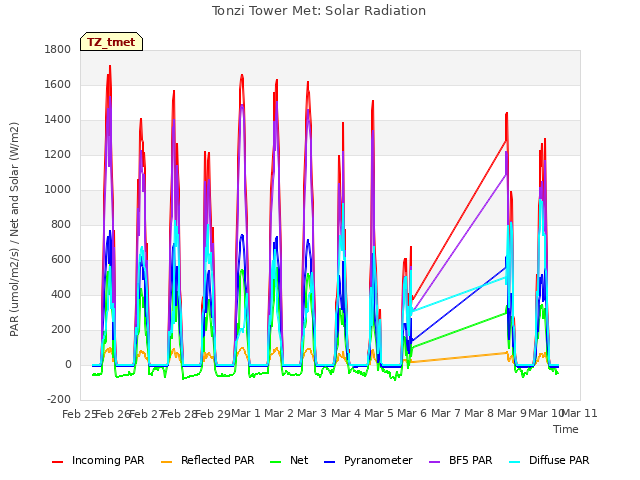Click the y-axis label PAR / Net and Solar
The width and height of the screenshot is (640, 480).
click(14, 229)
